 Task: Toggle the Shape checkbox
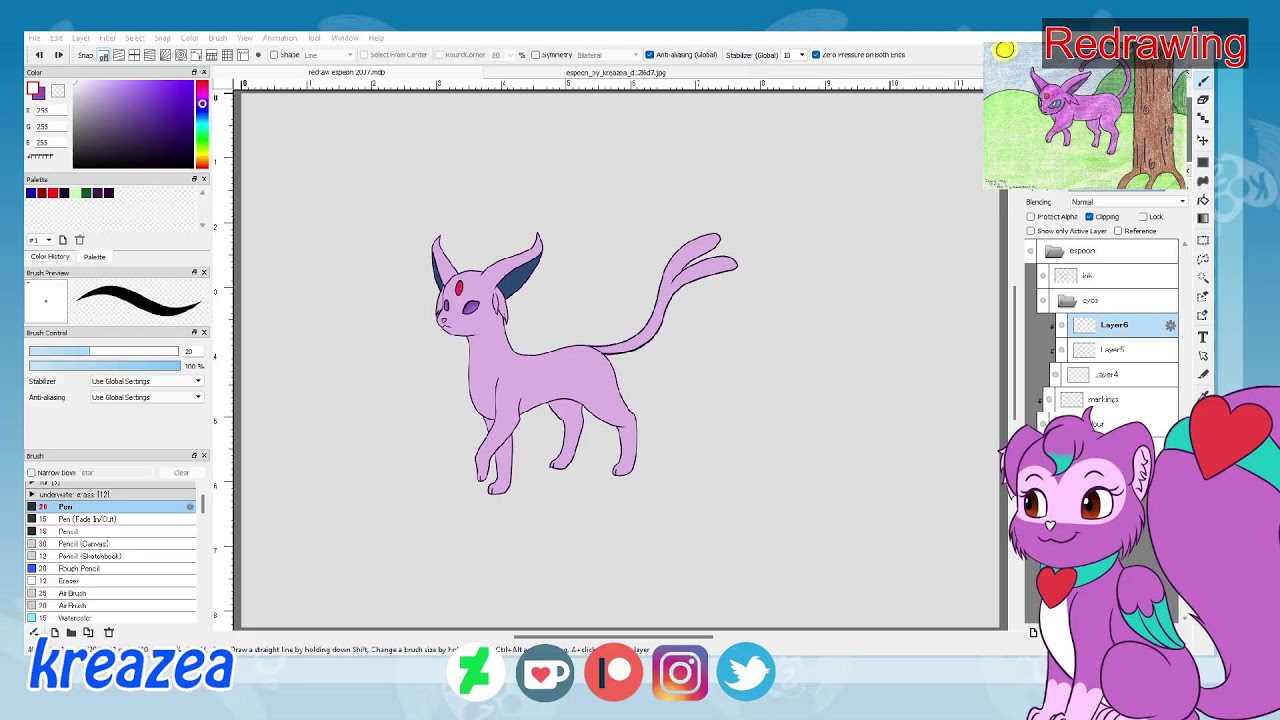click(274, 55)
